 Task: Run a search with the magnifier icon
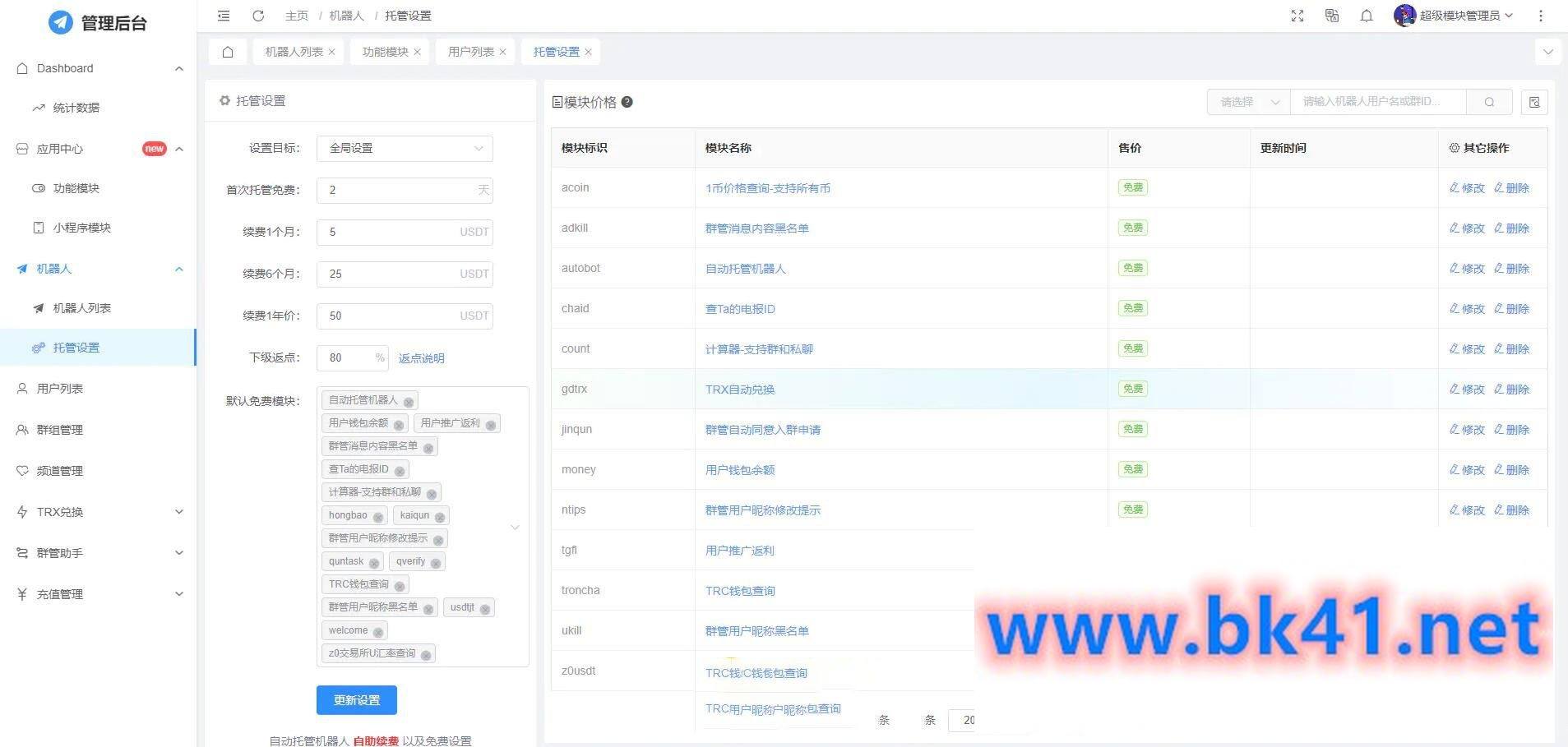pos(1489,101)
